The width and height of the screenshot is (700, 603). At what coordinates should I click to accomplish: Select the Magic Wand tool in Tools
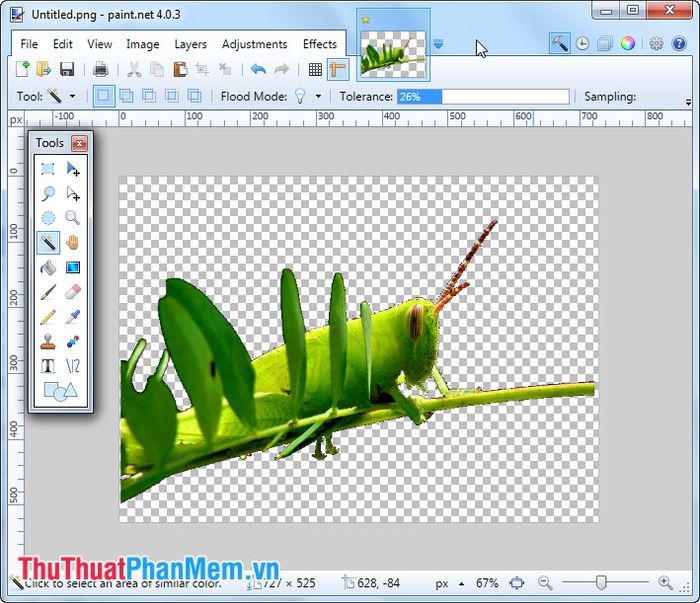click(48, 243)
